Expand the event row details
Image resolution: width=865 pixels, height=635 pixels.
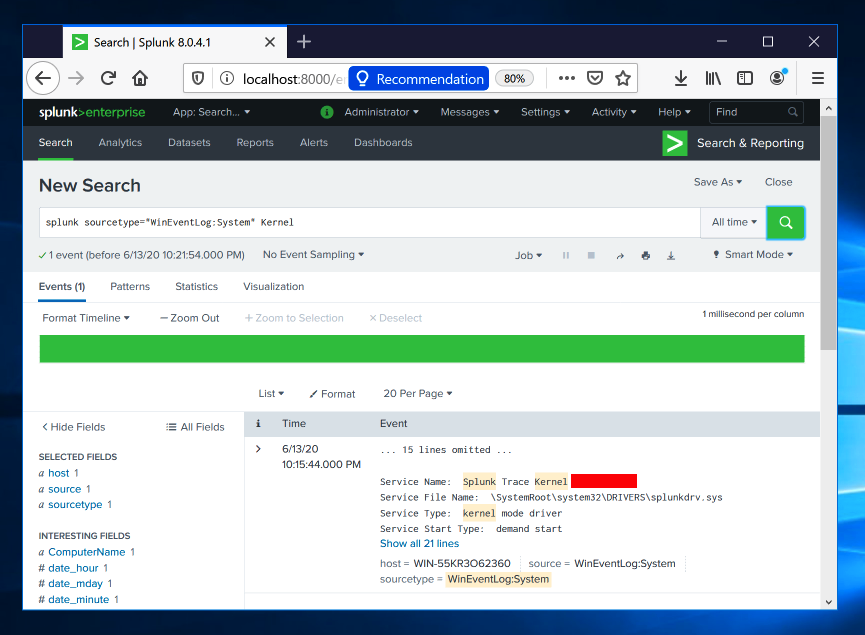258,449
